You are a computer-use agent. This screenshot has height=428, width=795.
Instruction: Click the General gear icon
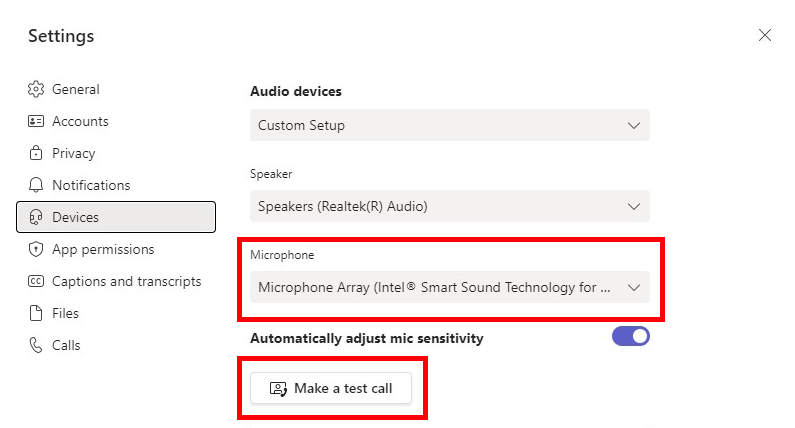click(36, 89)
